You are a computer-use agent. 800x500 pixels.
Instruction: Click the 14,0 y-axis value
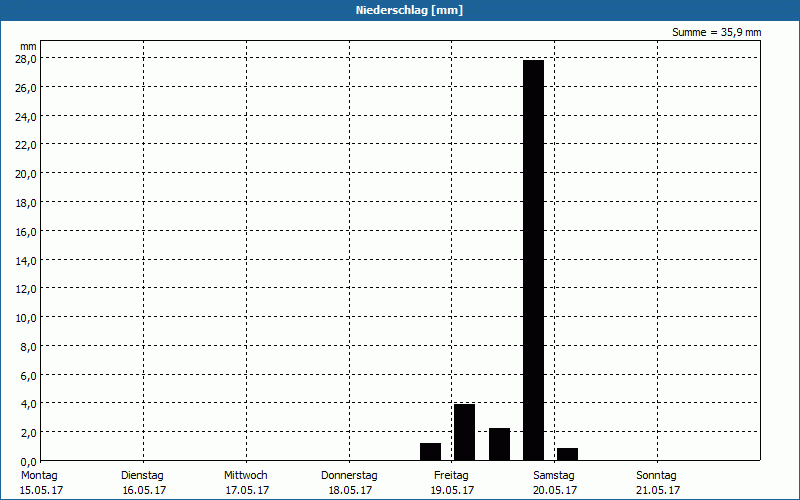tap(26, 261)
